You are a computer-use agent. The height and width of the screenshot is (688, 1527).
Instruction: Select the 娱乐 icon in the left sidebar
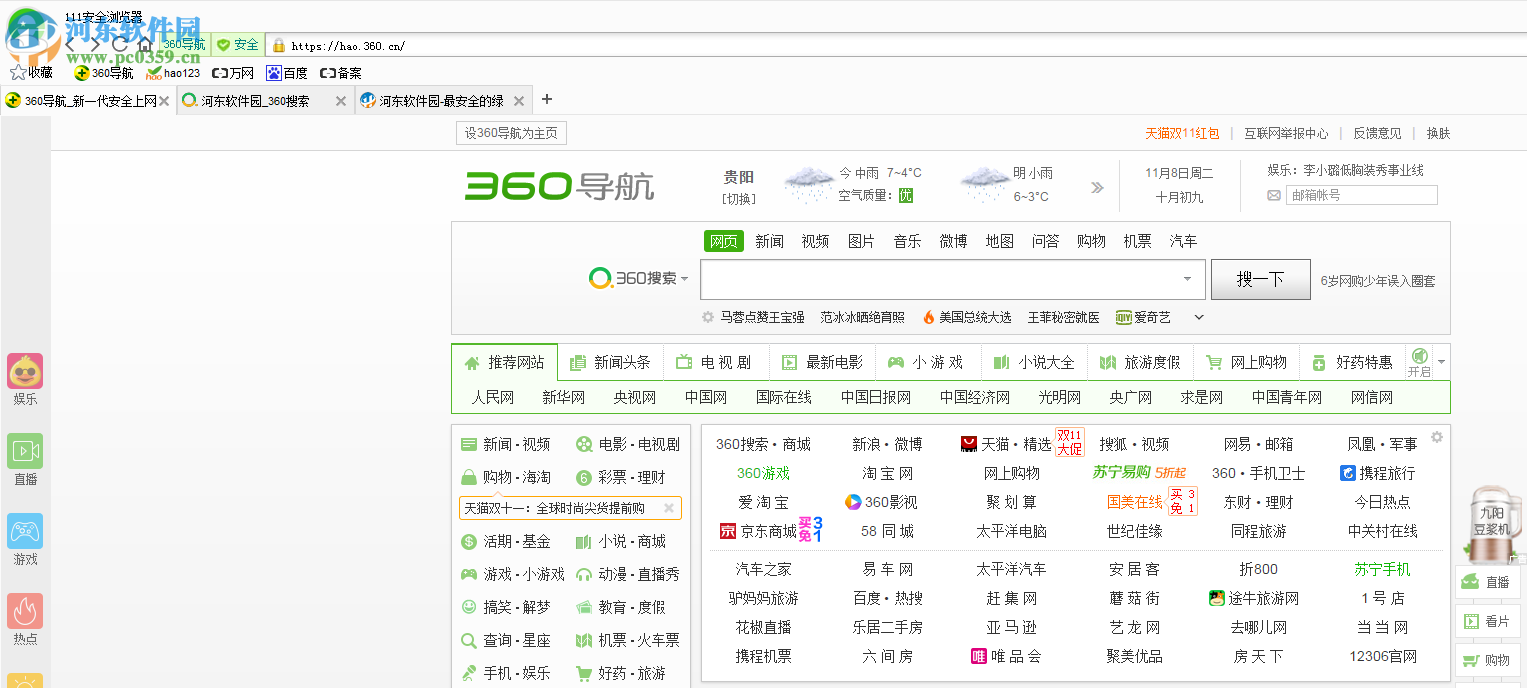(x=24, y=371)
